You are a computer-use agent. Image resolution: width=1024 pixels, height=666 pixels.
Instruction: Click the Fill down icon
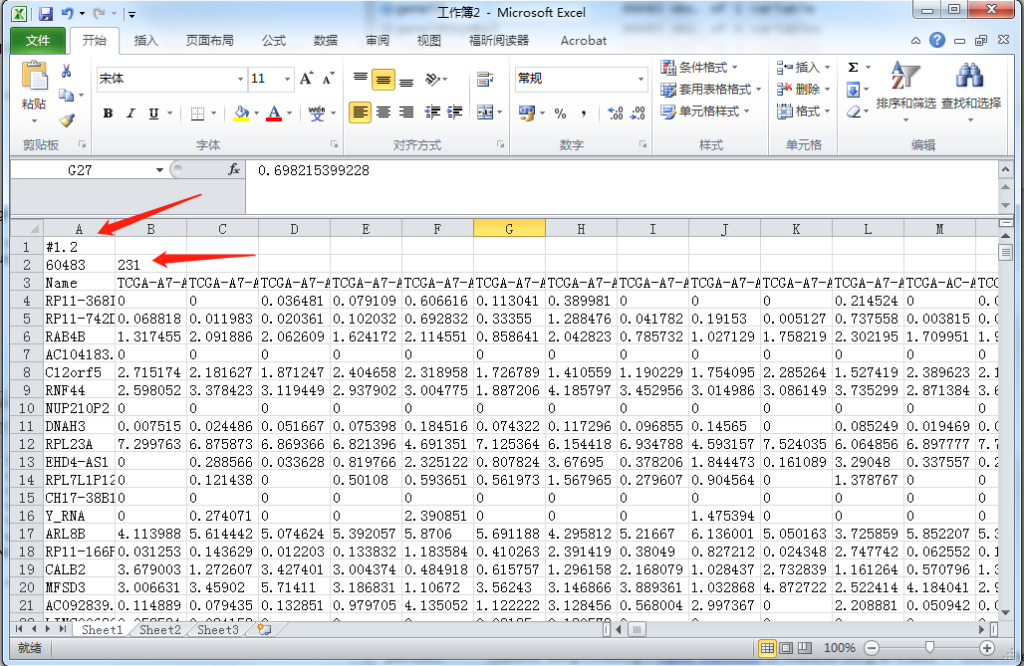(x=853, y=89)
